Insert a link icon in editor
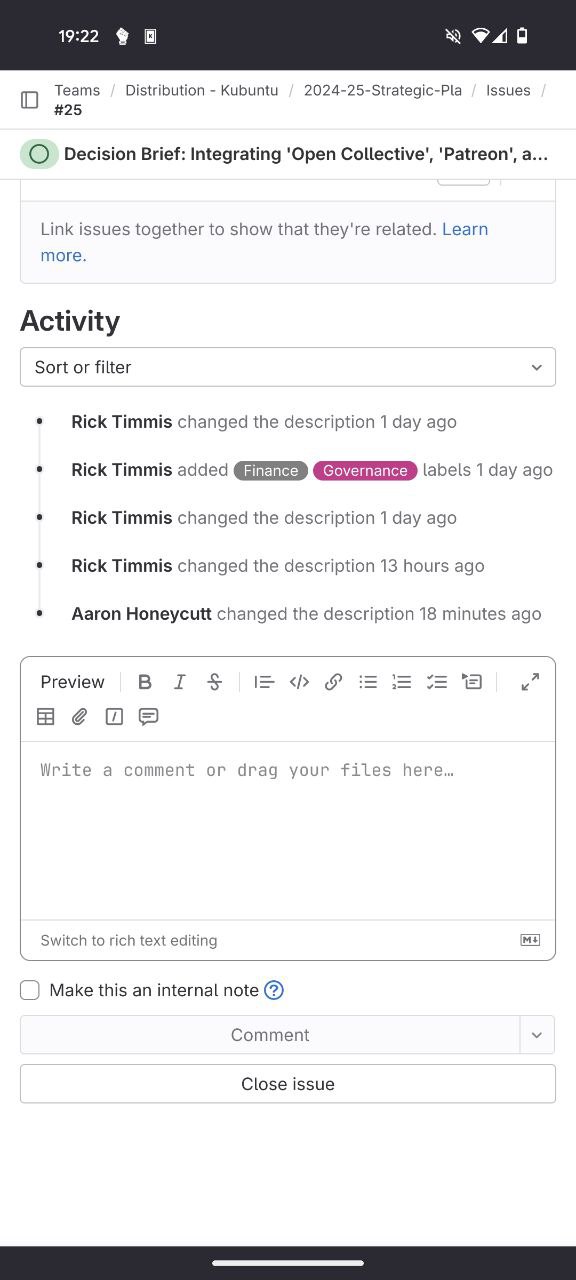Image resolution: width=576 pixels, height=1280 pixels. [334, 682]
